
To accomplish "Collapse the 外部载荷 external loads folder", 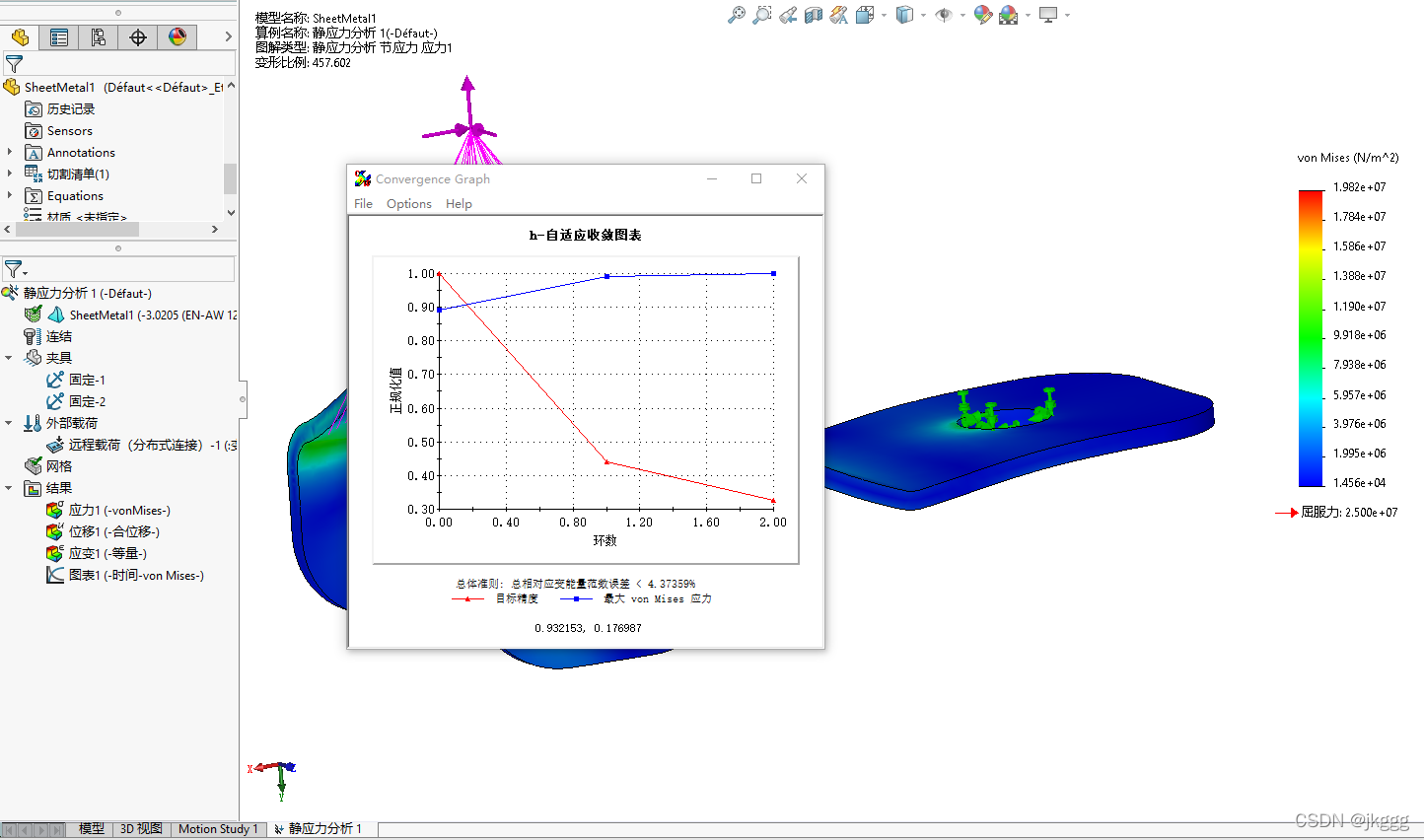I will (9, 423).
